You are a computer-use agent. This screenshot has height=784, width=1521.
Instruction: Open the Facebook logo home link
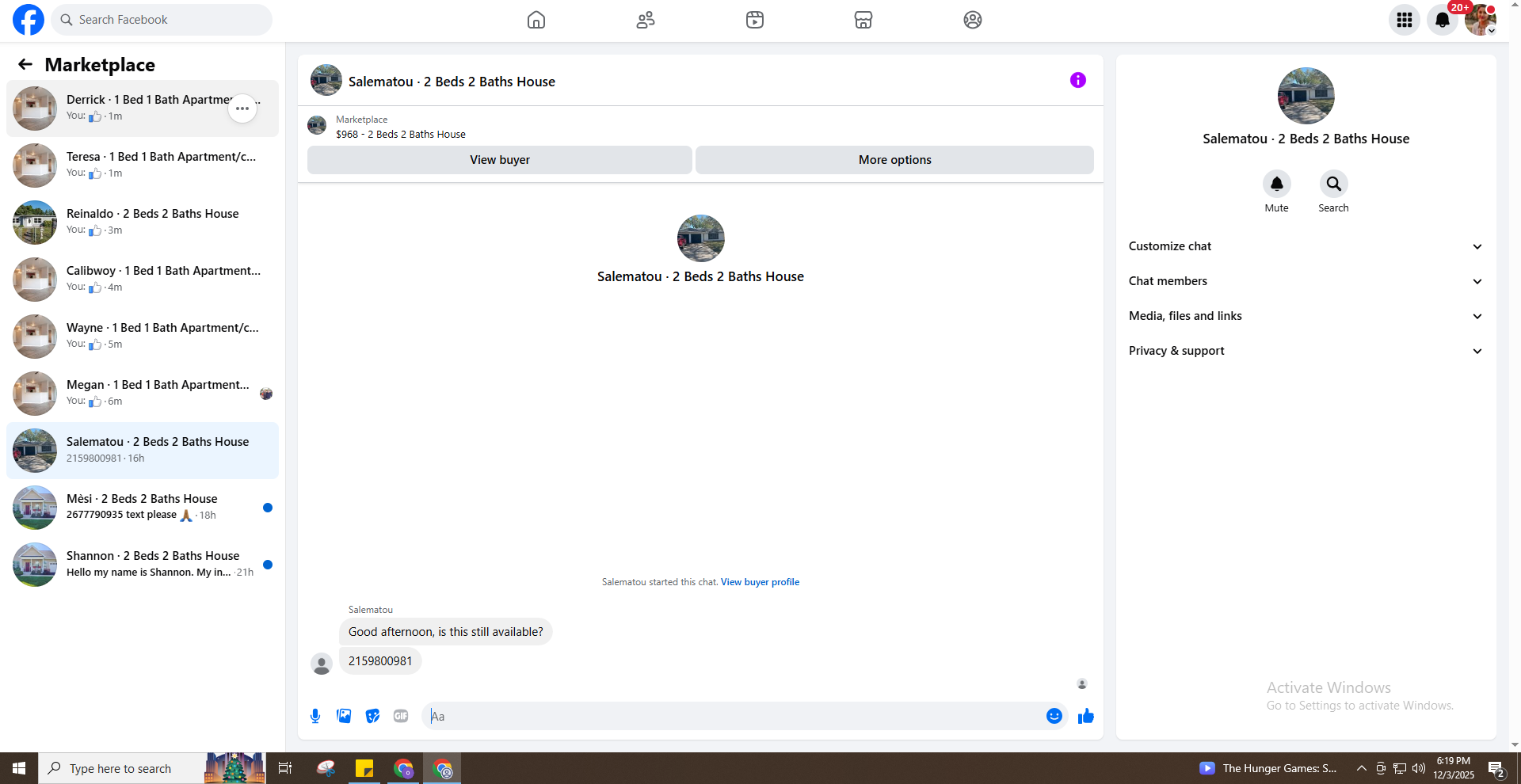click(x=29, y=20)
